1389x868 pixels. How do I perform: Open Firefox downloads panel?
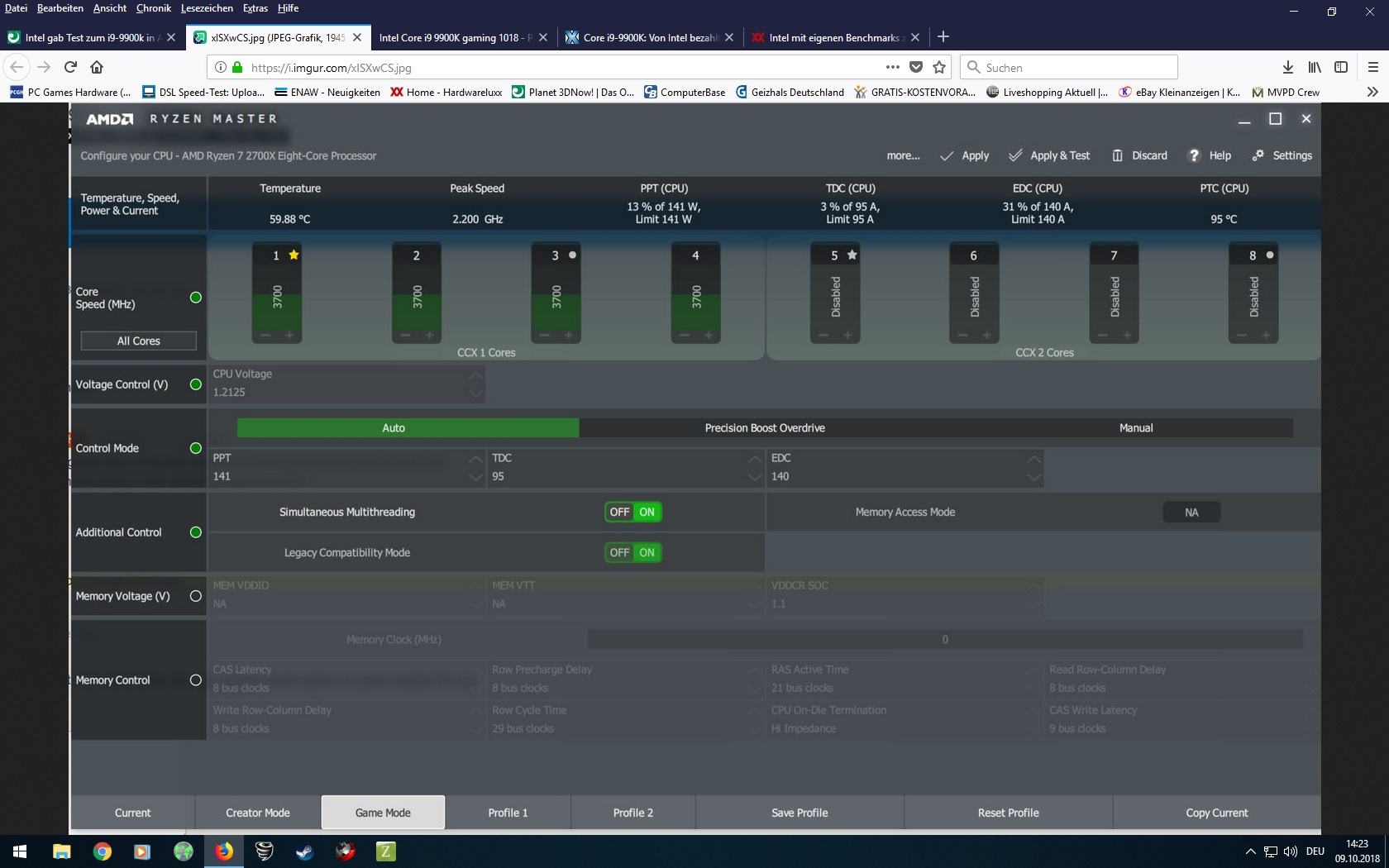pos(1288,67)
